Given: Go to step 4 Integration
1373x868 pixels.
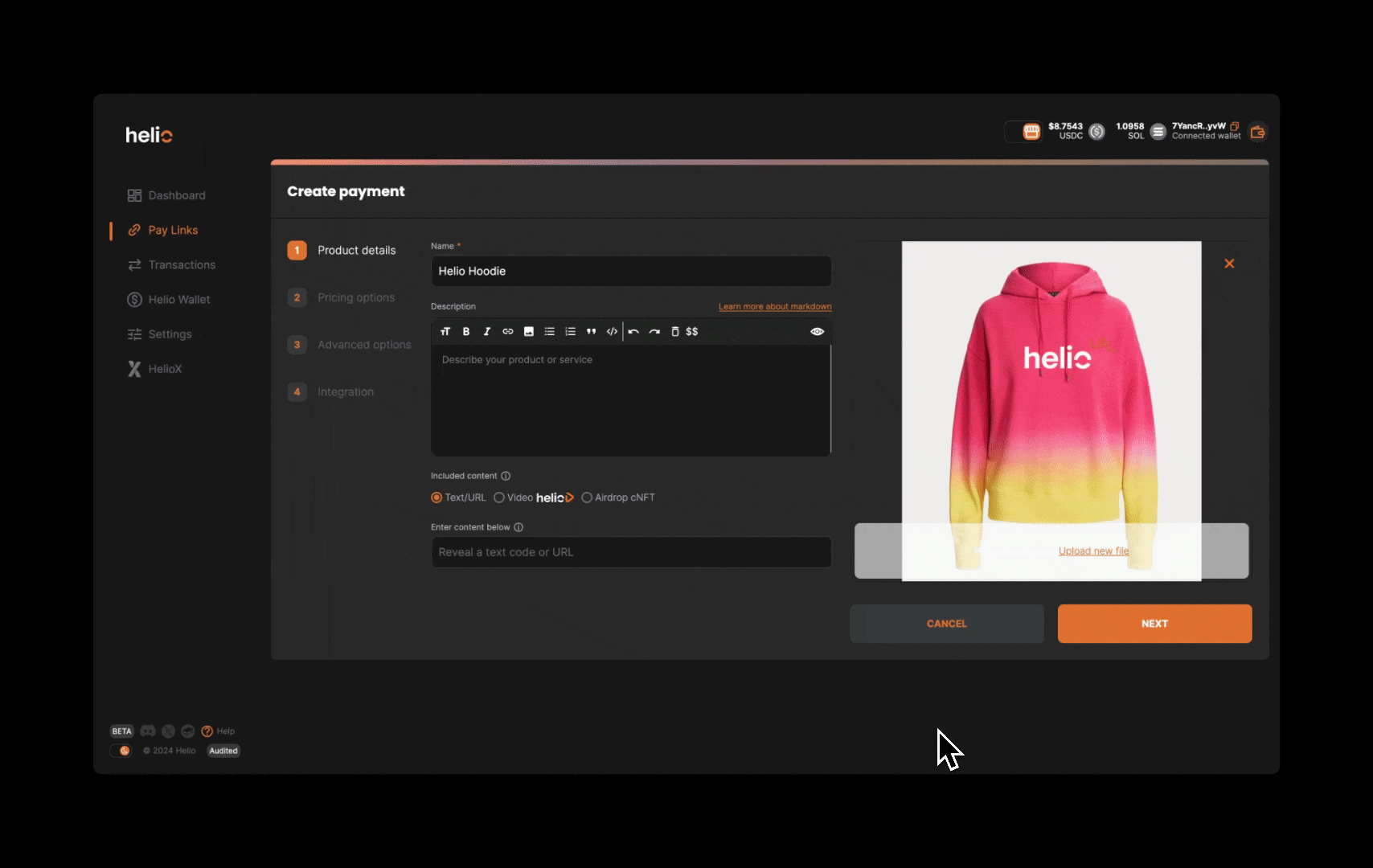Looking at the screenshot, I should click(x=331, y=391).
